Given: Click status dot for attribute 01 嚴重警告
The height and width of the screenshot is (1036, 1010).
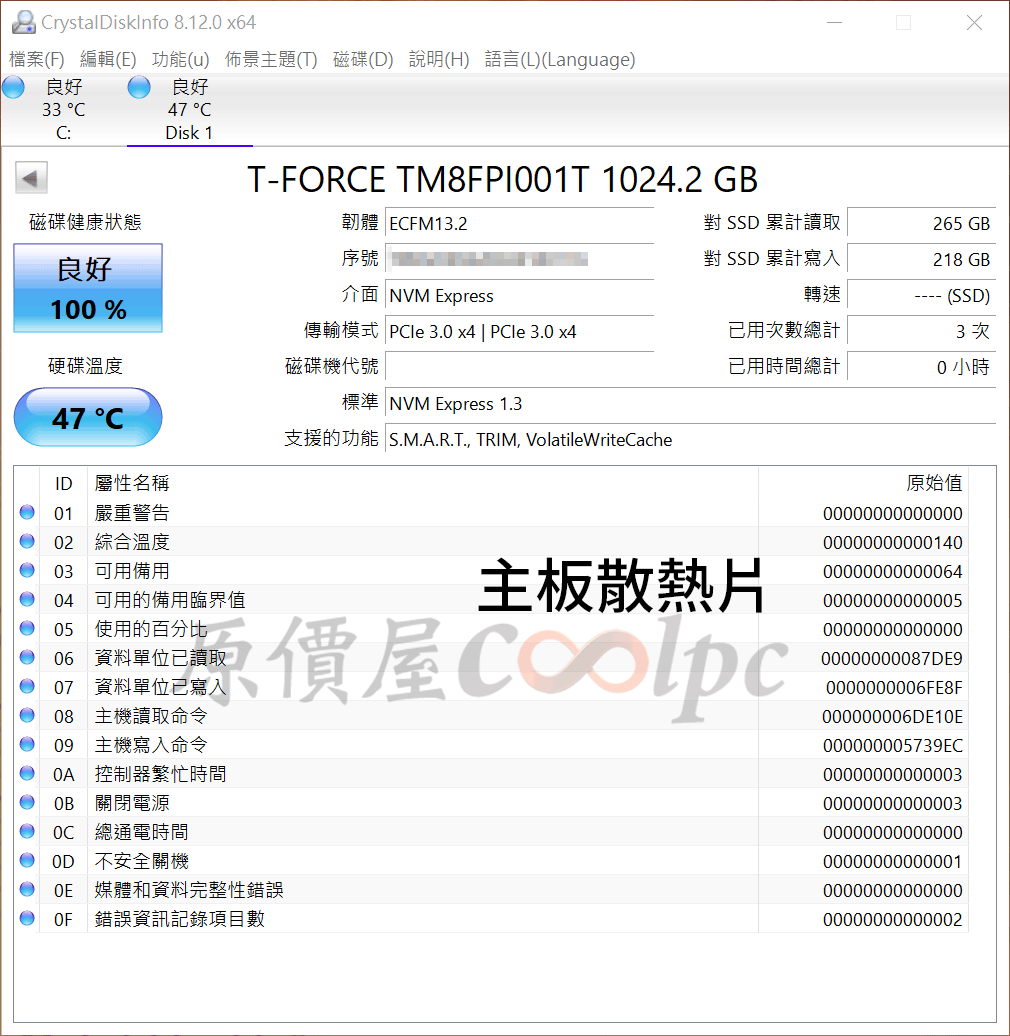Looking at the screenshot, I should tap(27, 512).
